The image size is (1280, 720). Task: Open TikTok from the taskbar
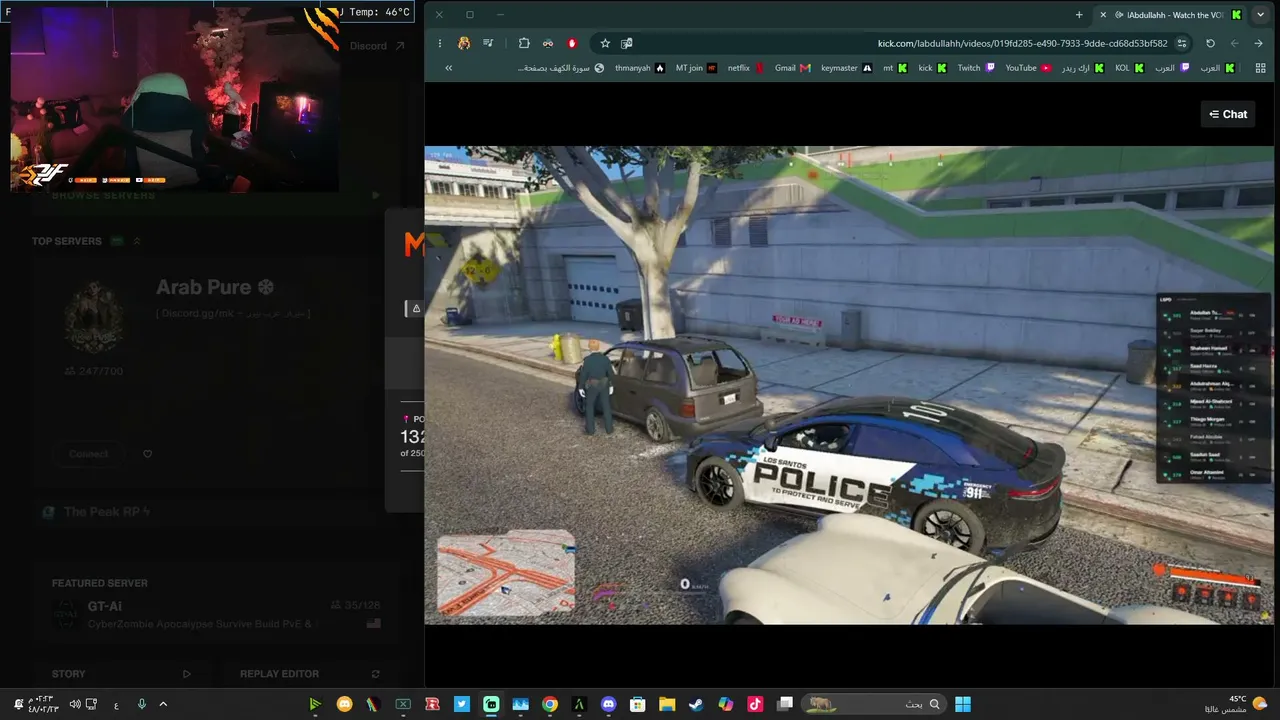(x=755, y=704)
